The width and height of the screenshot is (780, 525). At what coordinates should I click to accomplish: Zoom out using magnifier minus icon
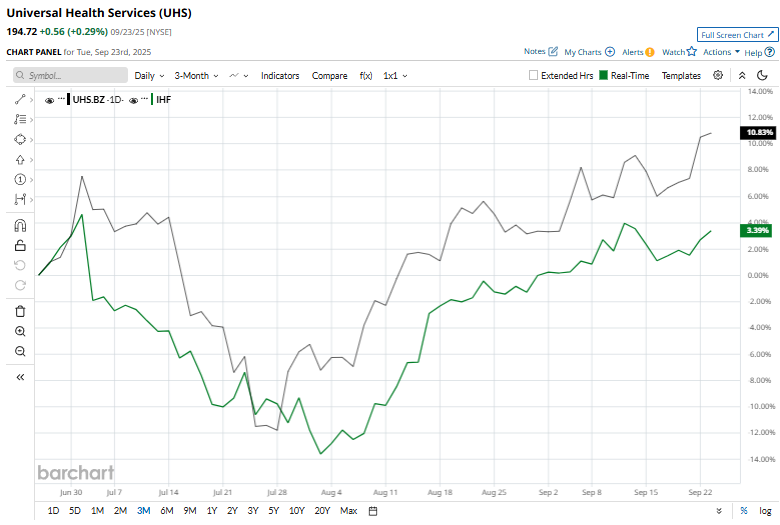20,351
